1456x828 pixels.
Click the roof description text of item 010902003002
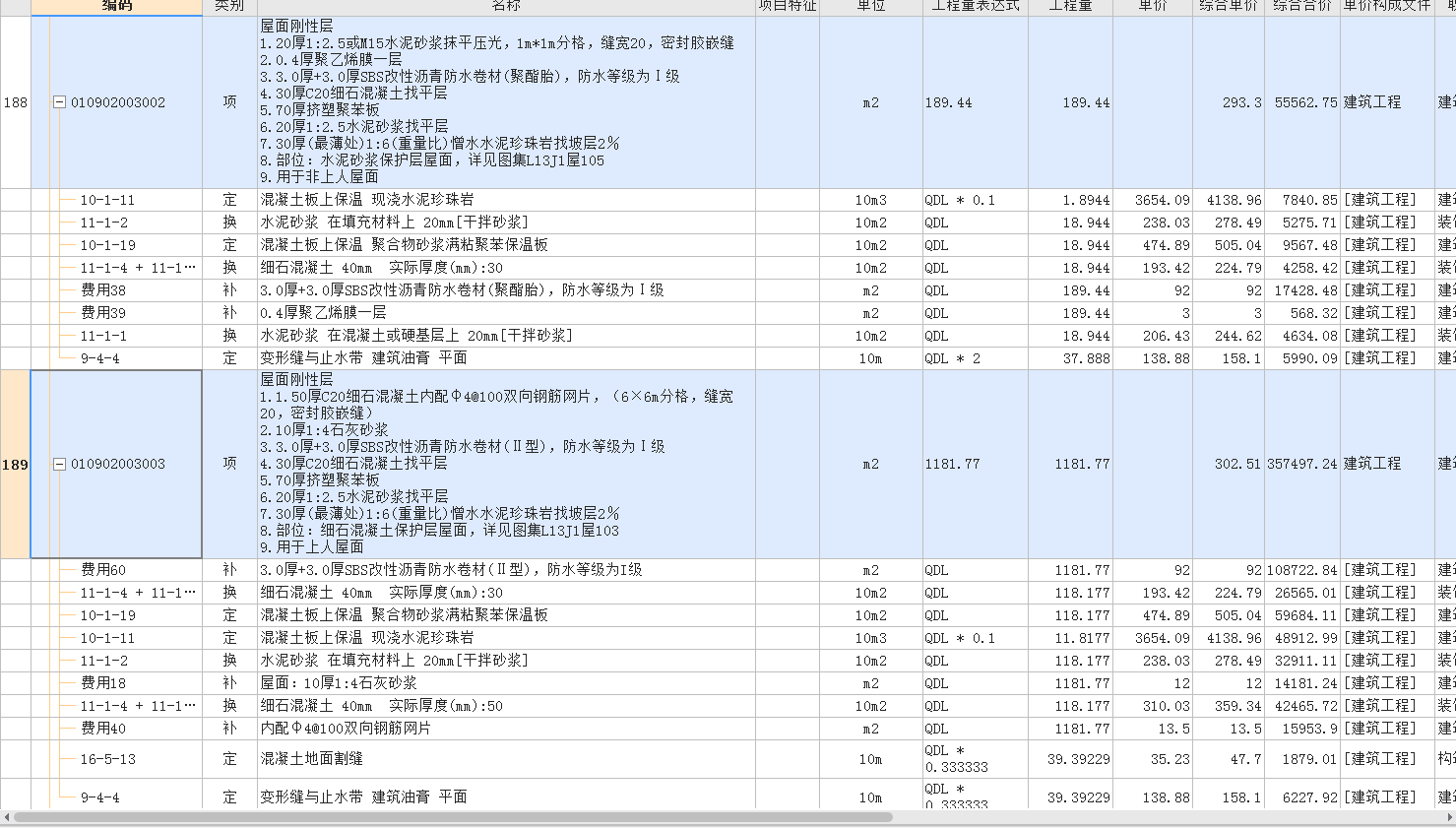497,101
